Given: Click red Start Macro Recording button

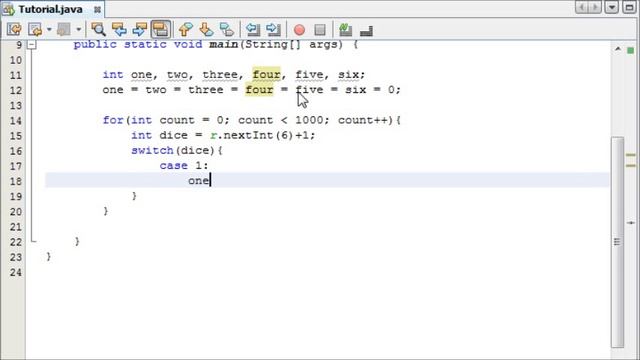Looking at the screenshot, I should [300, 30].
